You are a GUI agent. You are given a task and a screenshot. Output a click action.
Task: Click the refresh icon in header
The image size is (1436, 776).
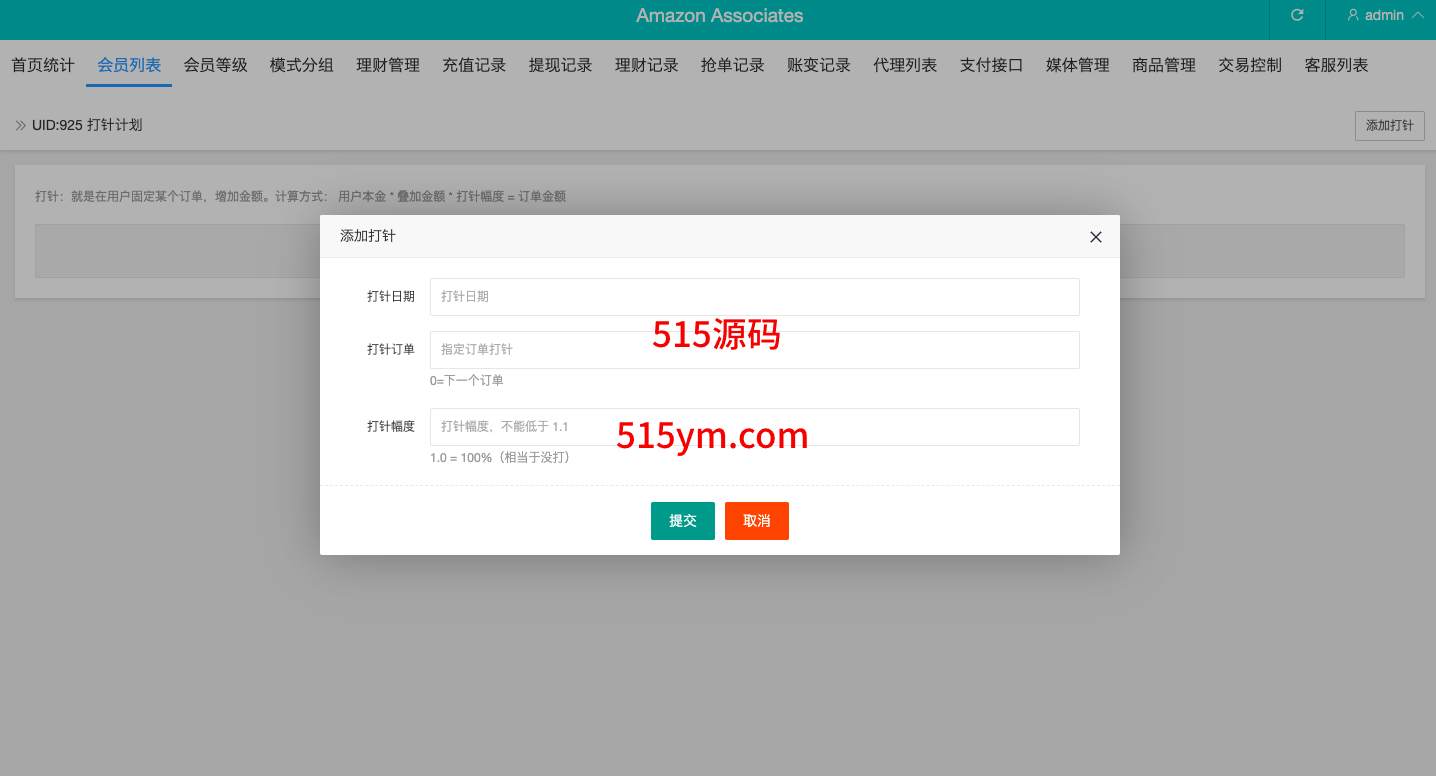click(x=1297, y=15)
